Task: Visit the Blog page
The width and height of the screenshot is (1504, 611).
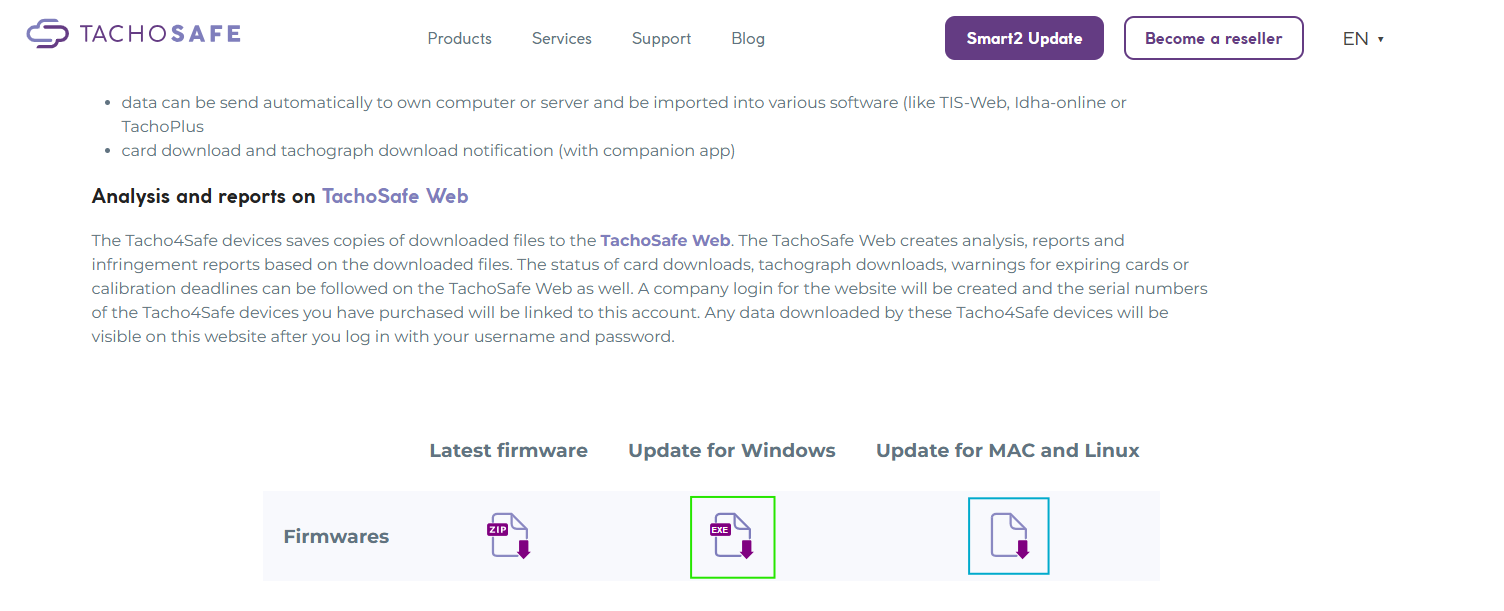Action: 748,38
